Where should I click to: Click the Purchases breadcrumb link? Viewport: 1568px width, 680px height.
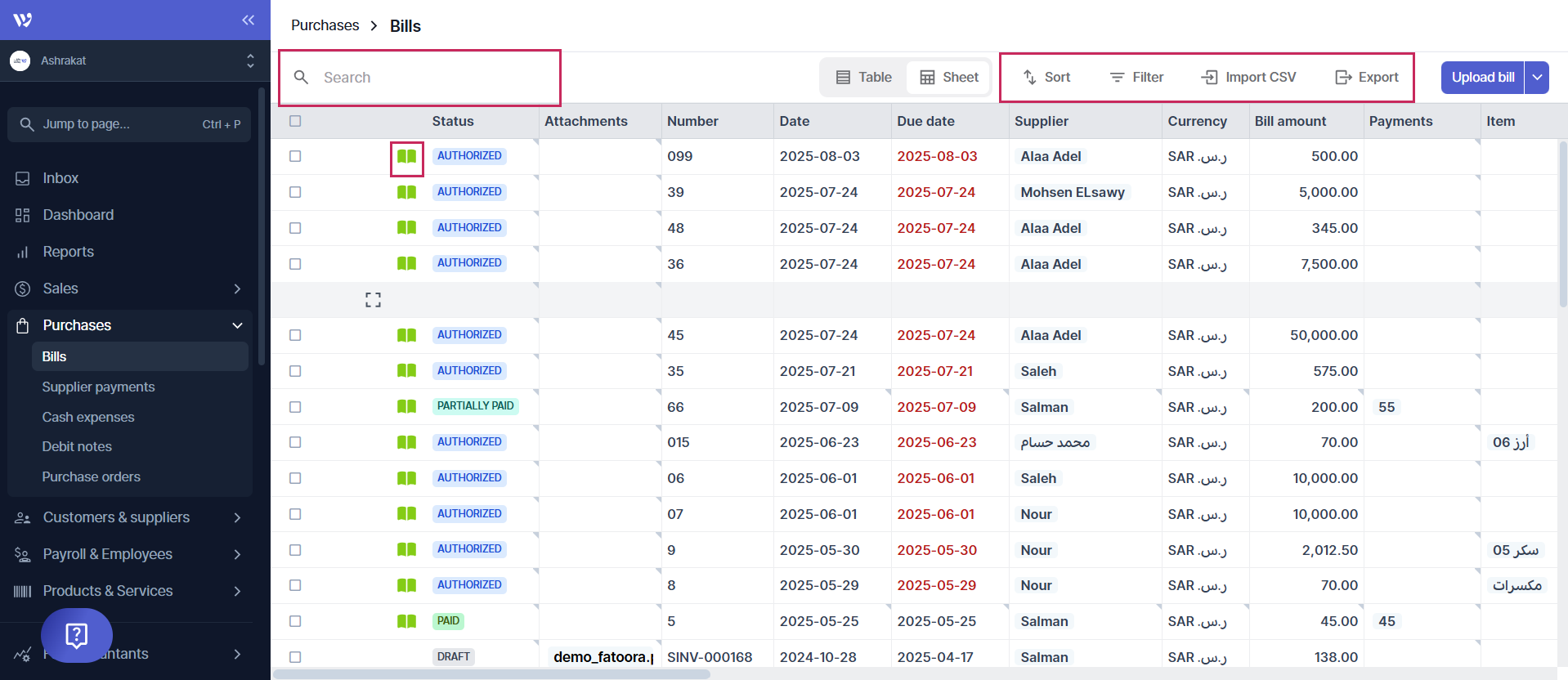(x=325, y=25)
